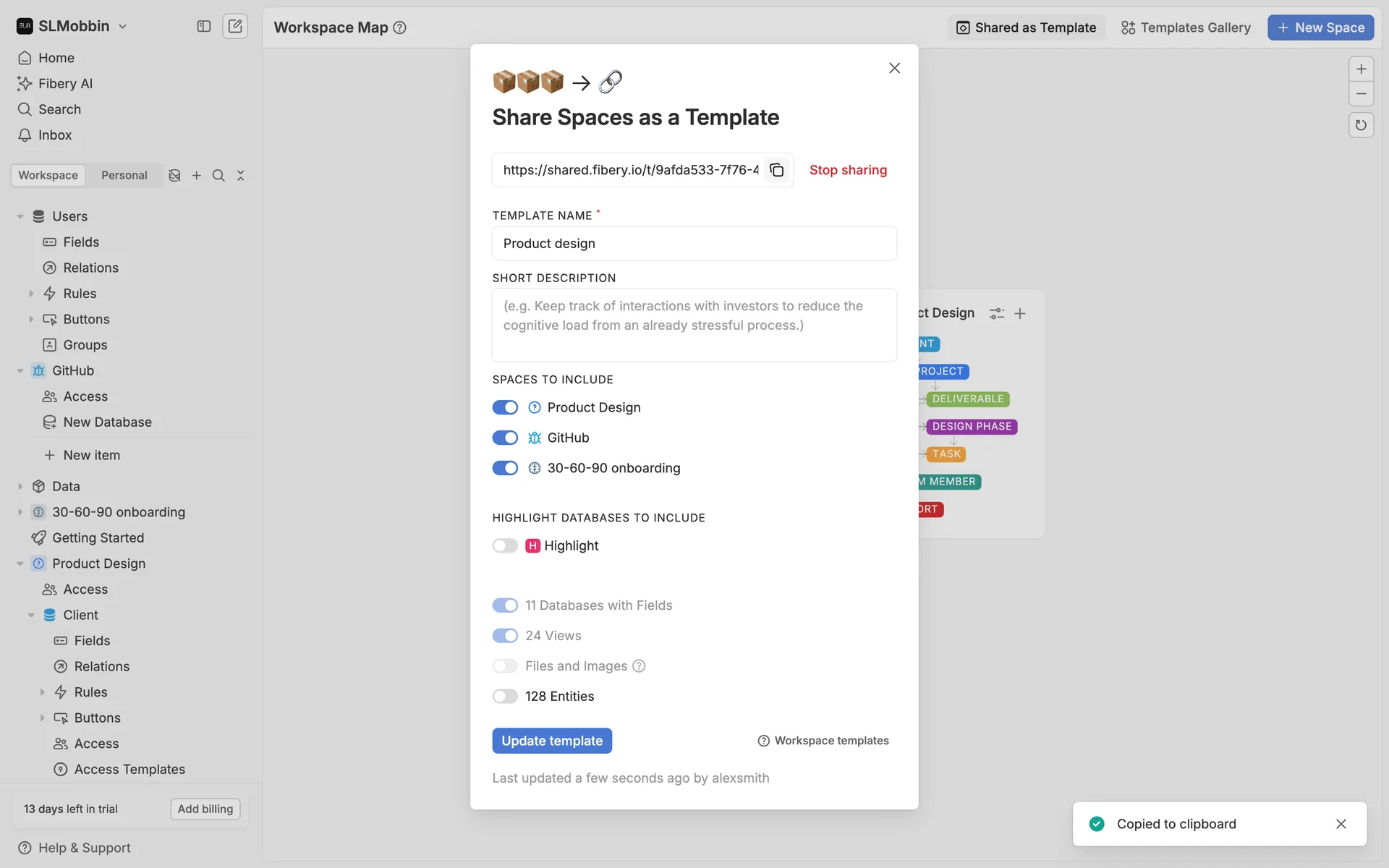1389x868 pixels.
Task: Turn on 128 Entities toggle
Action: (505, 697)
